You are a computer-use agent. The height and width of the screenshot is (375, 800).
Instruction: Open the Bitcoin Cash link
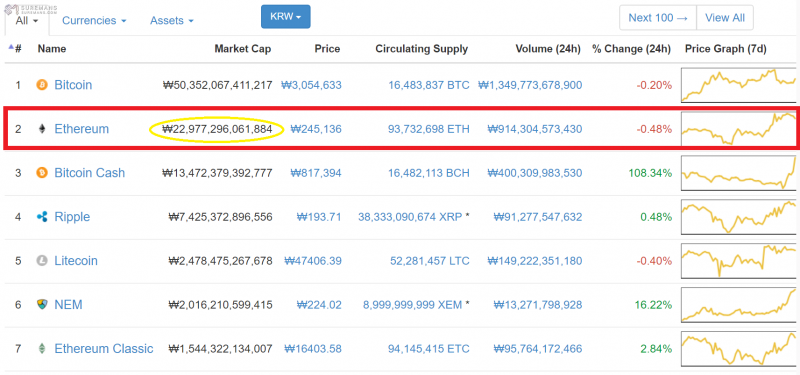[x=89, y=173]
